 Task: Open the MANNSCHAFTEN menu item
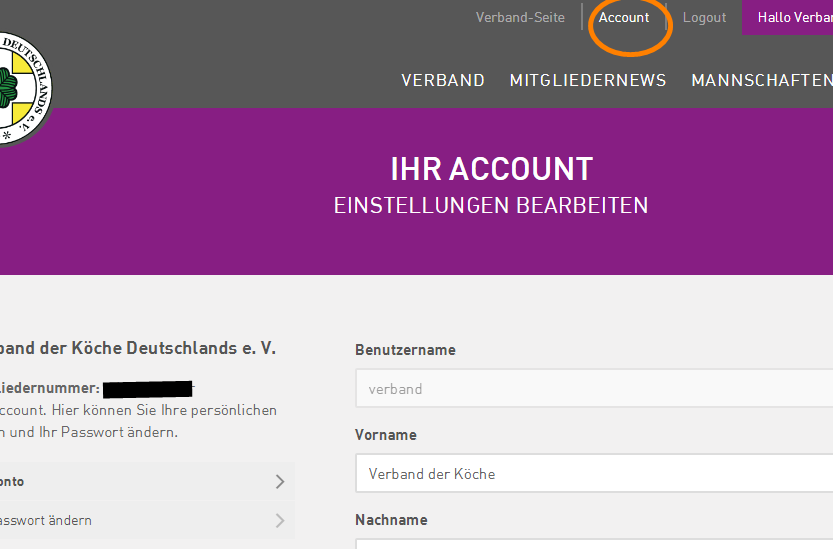(x=762, y=80)
